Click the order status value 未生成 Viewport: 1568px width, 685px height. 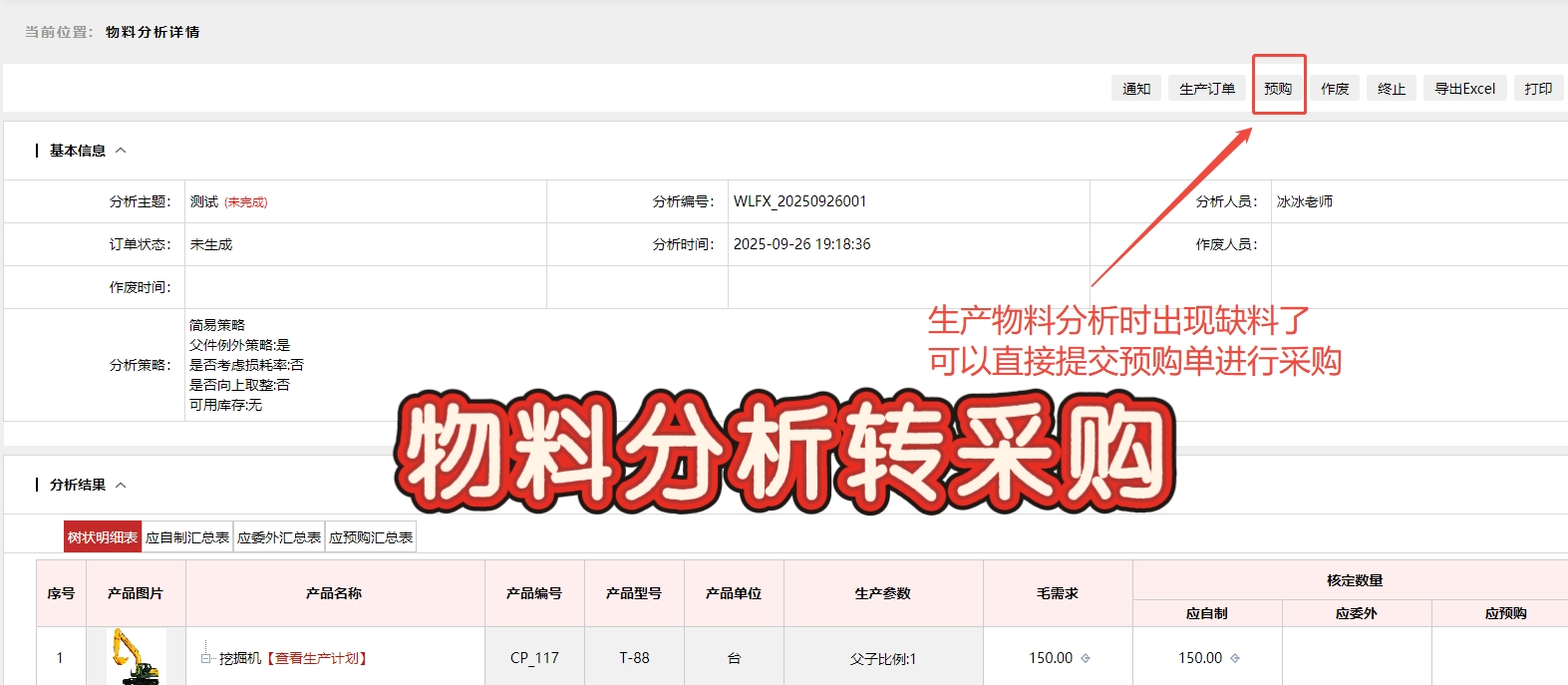coord(210,244)
